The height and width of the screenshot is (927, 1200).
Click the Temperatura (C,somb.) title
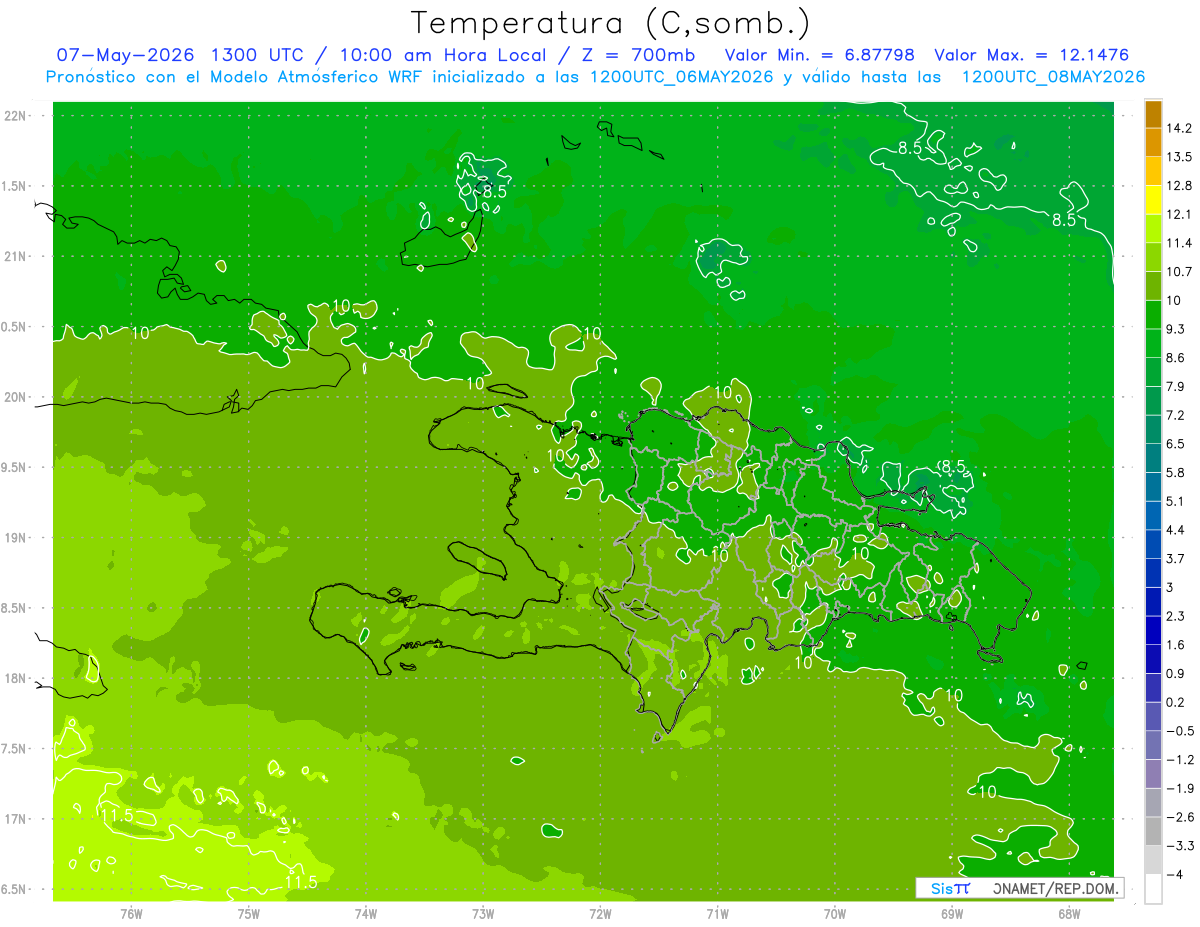(611, 23)
